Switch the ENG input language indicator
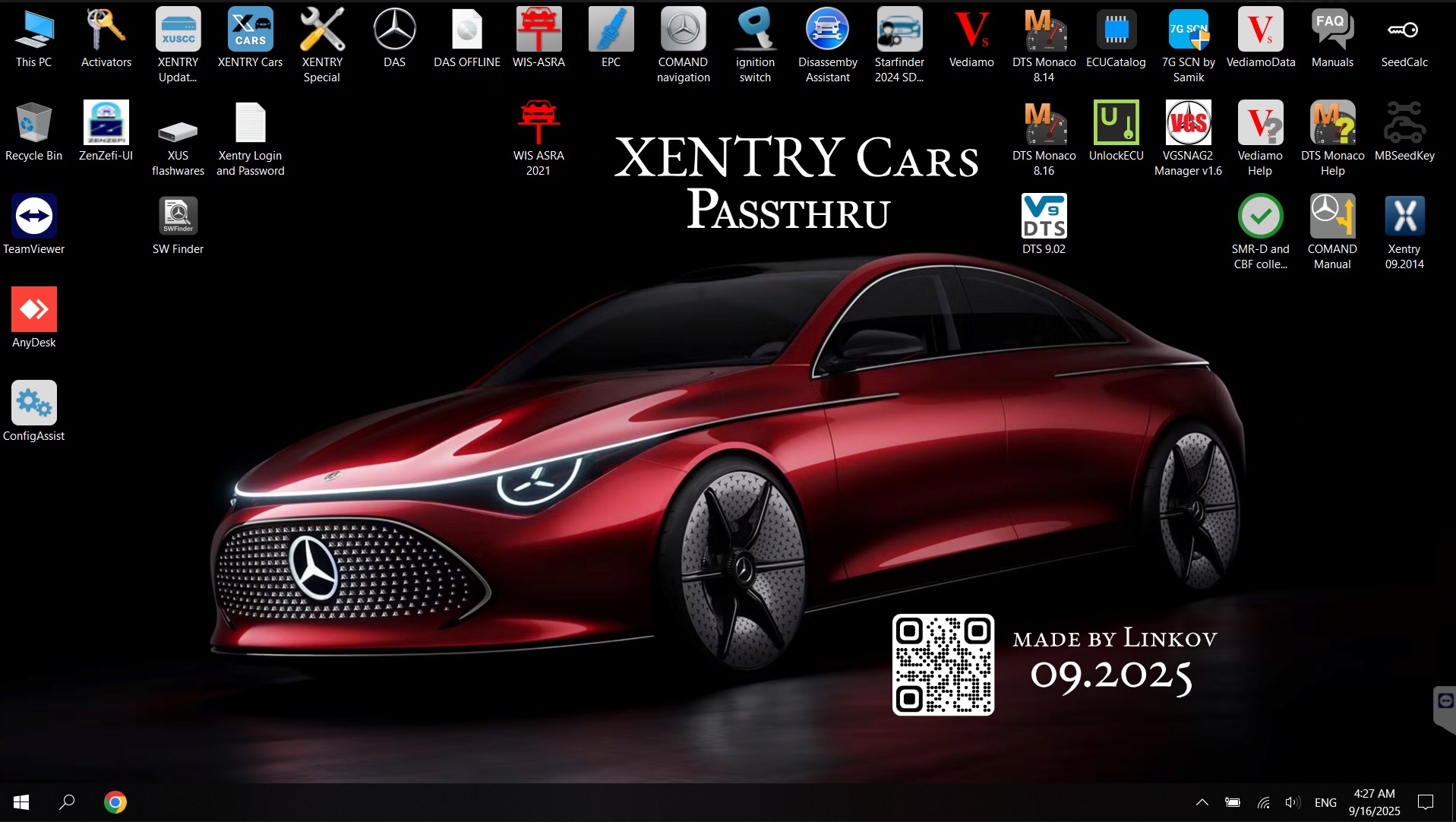The width and height of the screenshot is (1456, 822). [x=1325, y=802]
